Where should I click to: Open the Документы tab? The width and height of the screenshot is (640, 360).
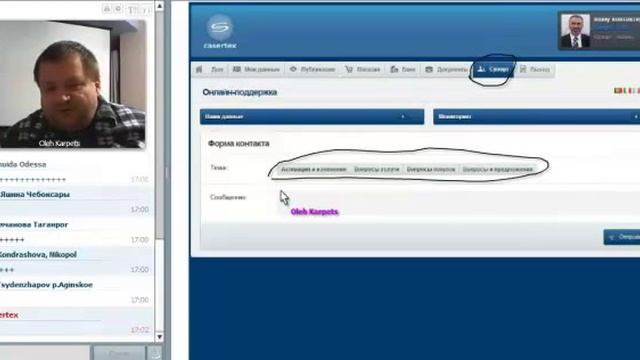(x=446, y=69)
